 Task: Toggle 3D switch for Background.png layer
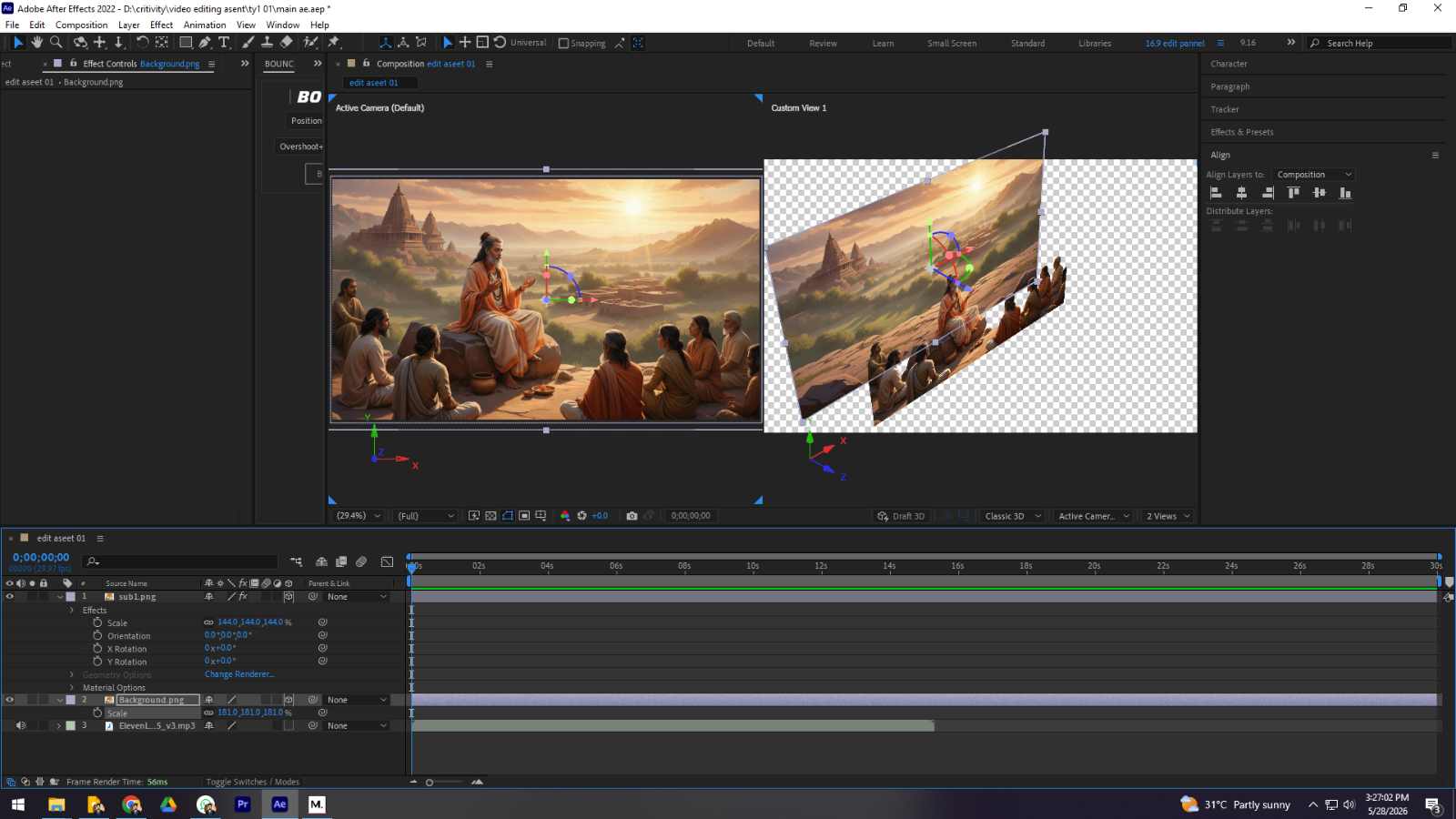288,700
